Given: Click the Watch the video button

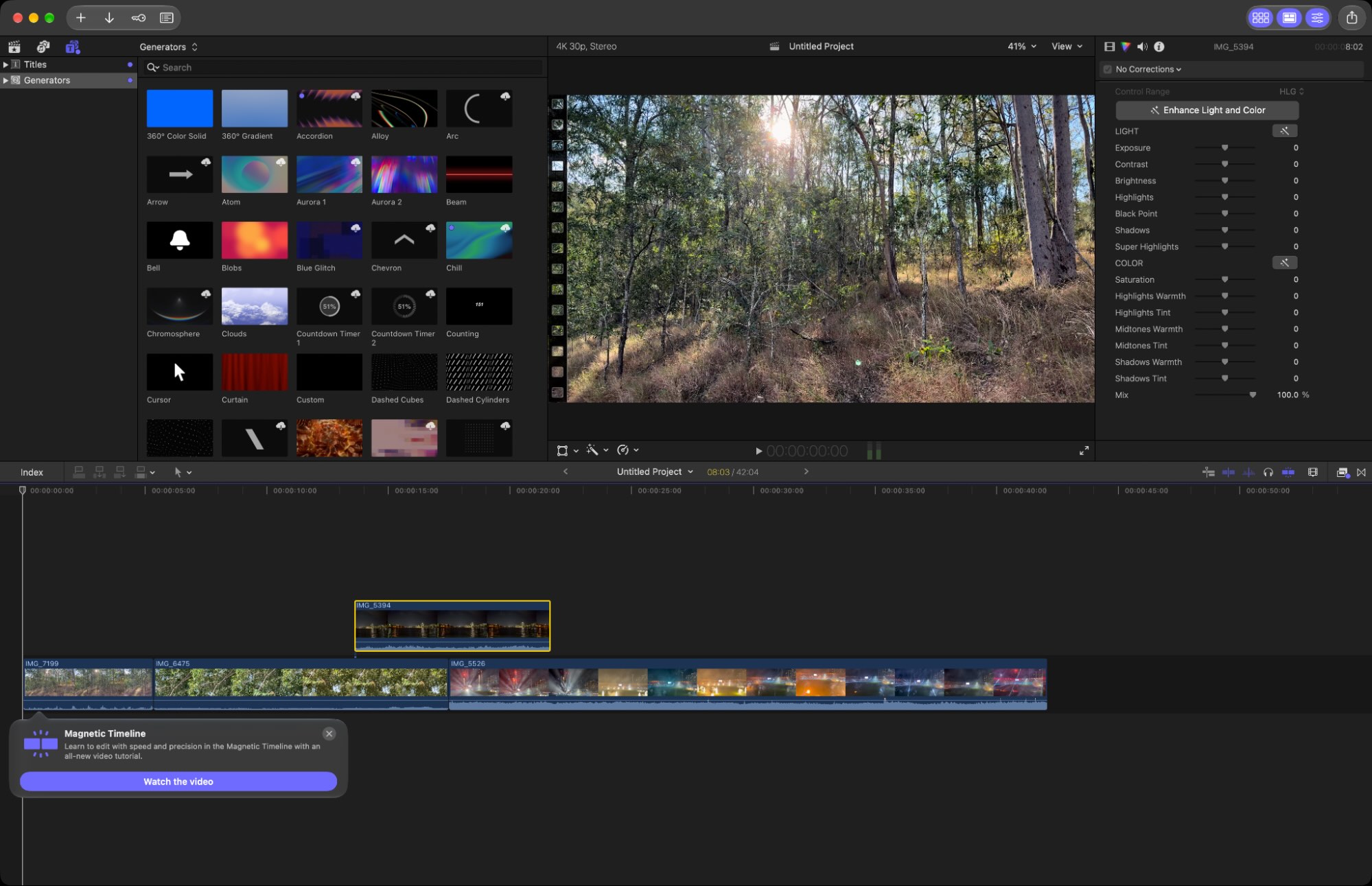Looking at the screenshot, I should pyautogui.click(x=178, y=782).
